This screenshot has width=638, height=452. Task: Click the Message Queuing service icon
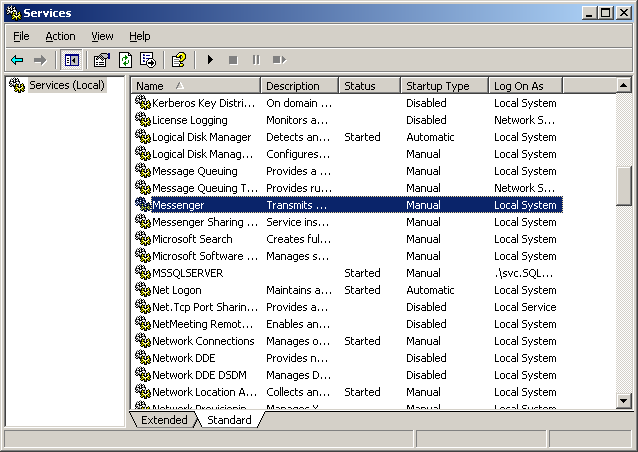click(143, 170)
